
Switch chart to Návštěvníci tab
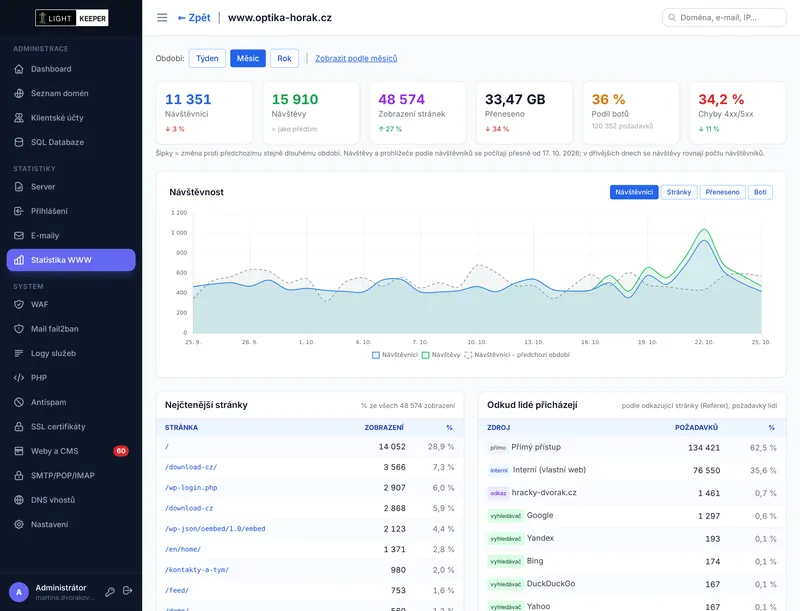pos(634,192)
